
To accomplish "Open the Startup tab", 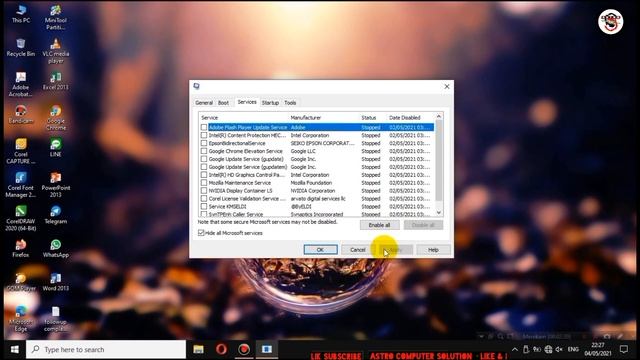I will point(270,103).
